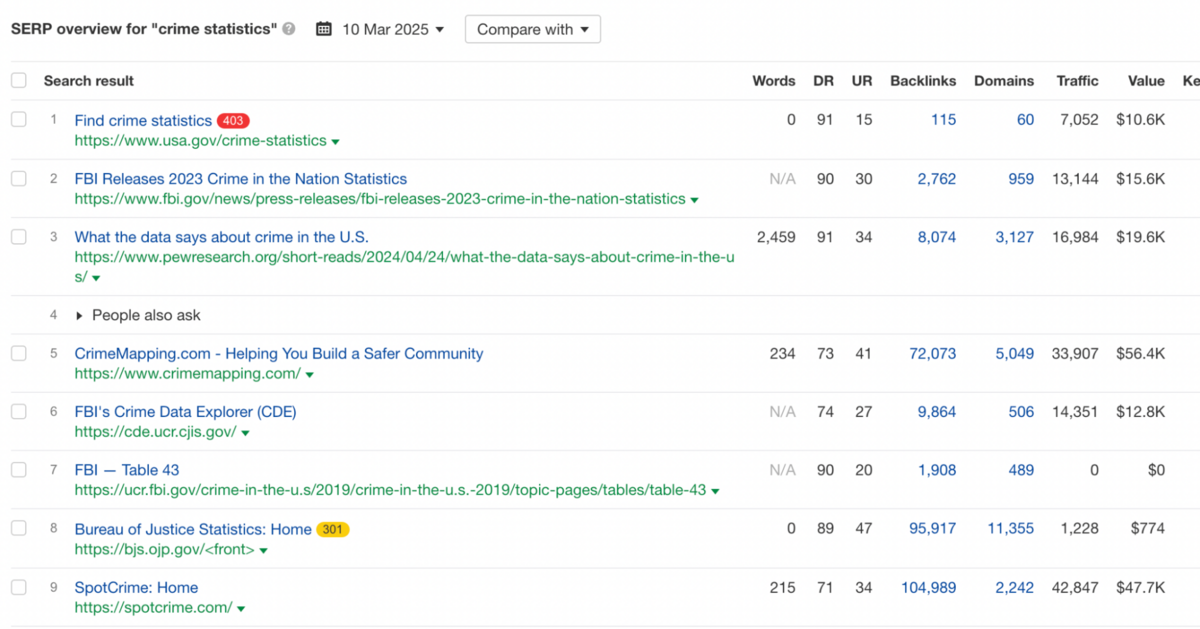The height and width of the screenshot is (629, 1200).
Task: Select checkbox for SpotCrime: Home row
Action: [19, 587]
